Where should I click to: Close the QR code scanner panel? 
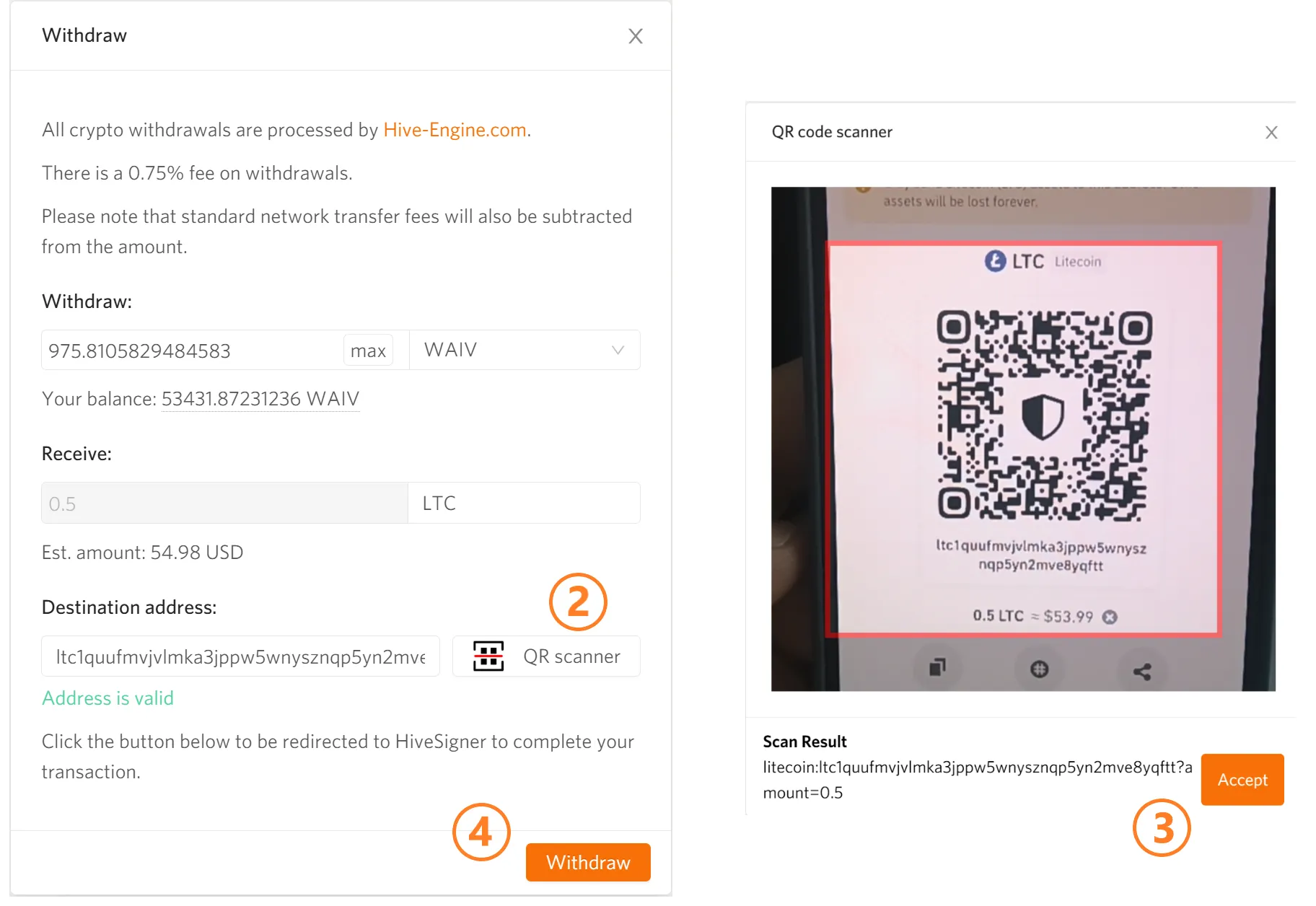(x=1271, y=133)
